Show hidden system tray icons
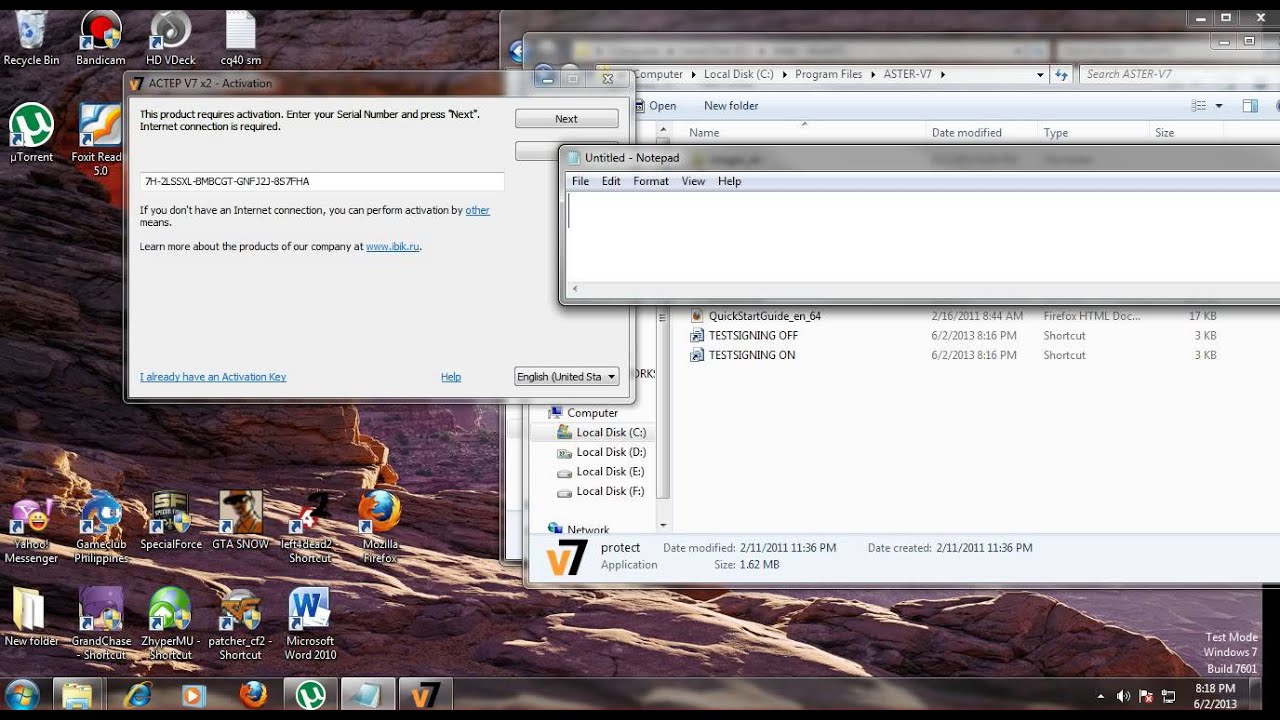The image size is (1280, 720). click(x=1101, y=696)
